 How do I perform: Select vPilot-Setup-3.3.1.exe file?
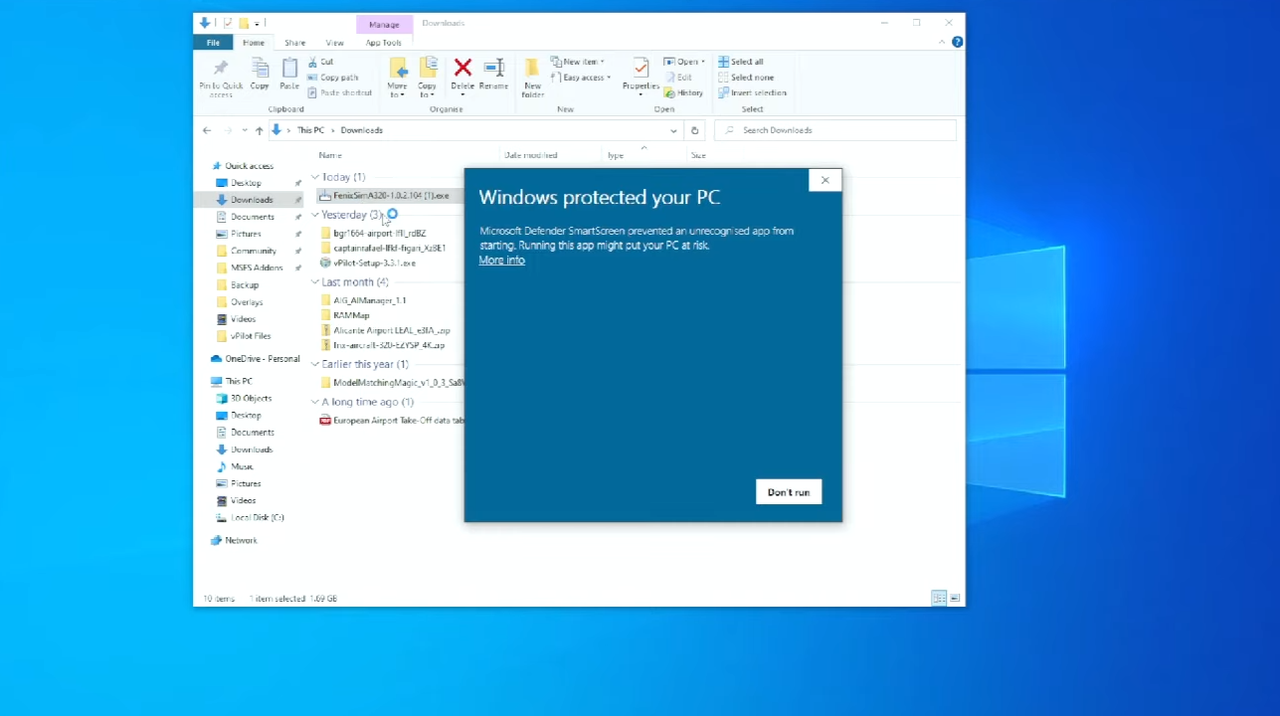(367, 263)
